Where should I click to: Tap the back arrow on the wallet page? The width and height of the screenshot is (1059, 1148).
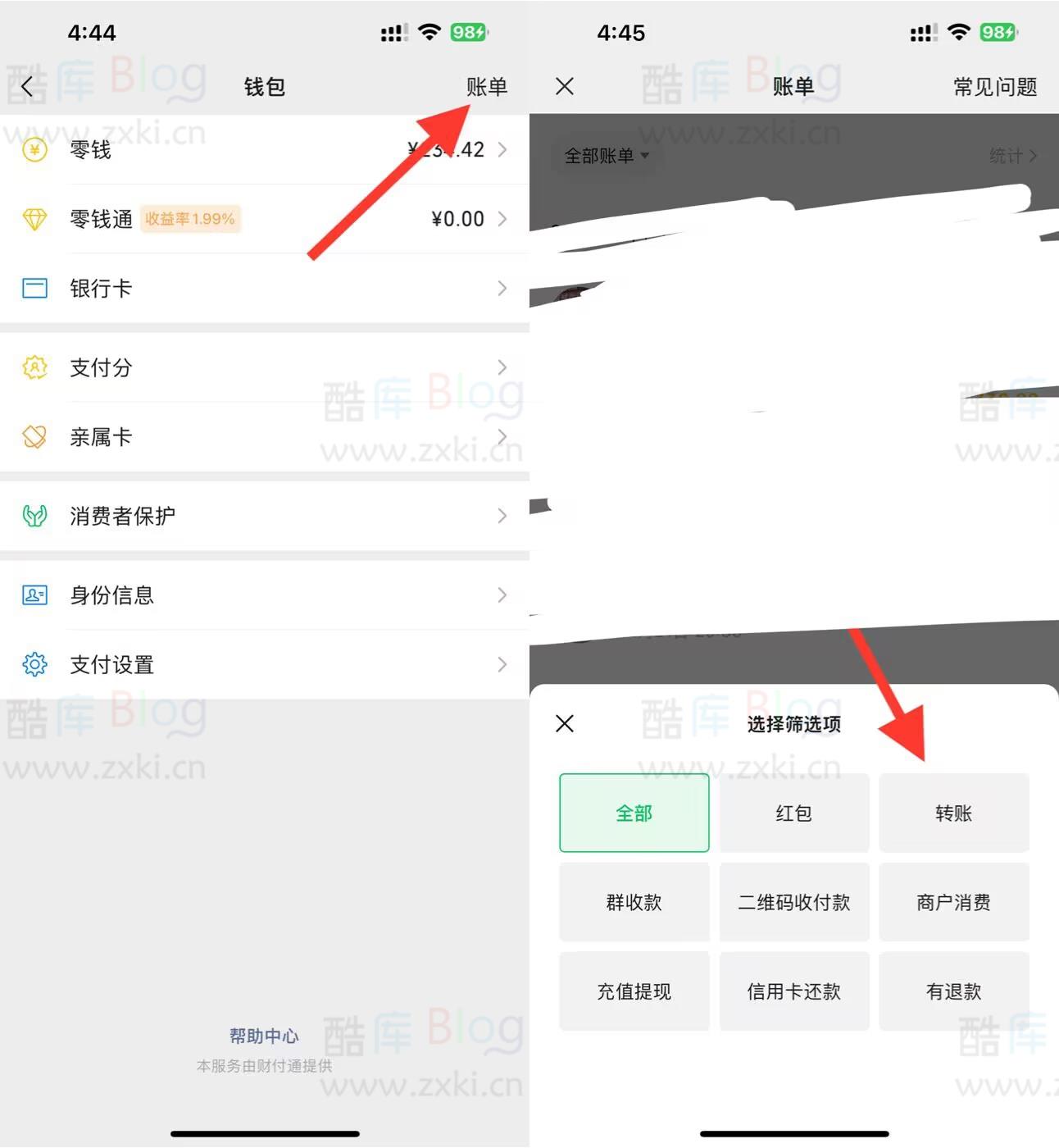click(x=27, y=85)
